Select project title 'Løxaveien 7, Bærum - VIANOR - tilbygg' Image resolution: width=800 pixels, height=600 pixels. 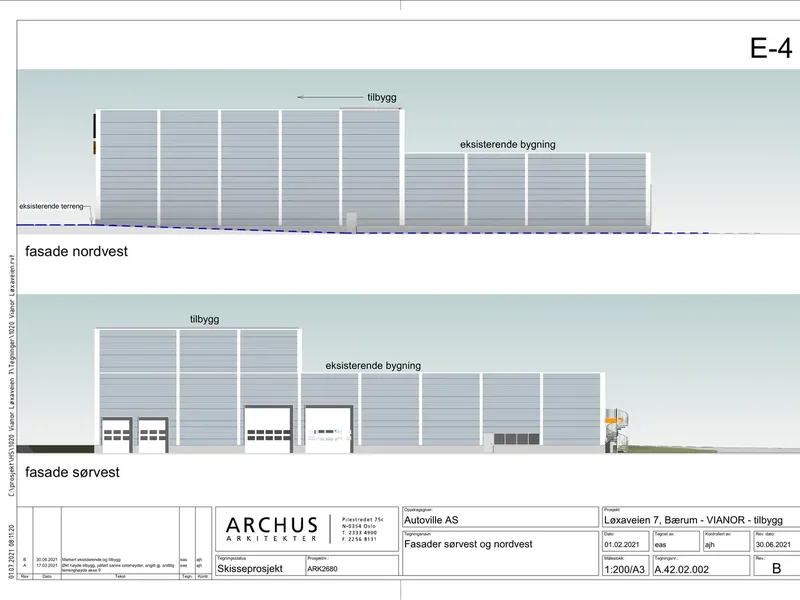(x=693, y=520)
